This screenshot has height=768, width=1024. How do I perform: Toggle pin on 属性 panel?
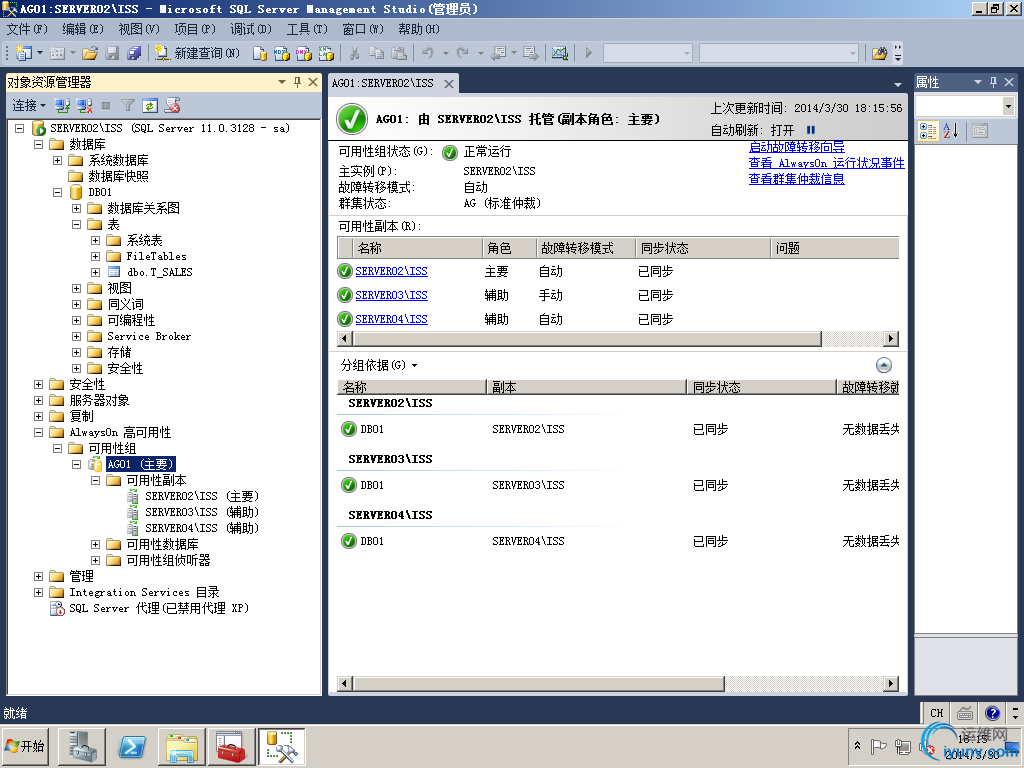(993, 82)
